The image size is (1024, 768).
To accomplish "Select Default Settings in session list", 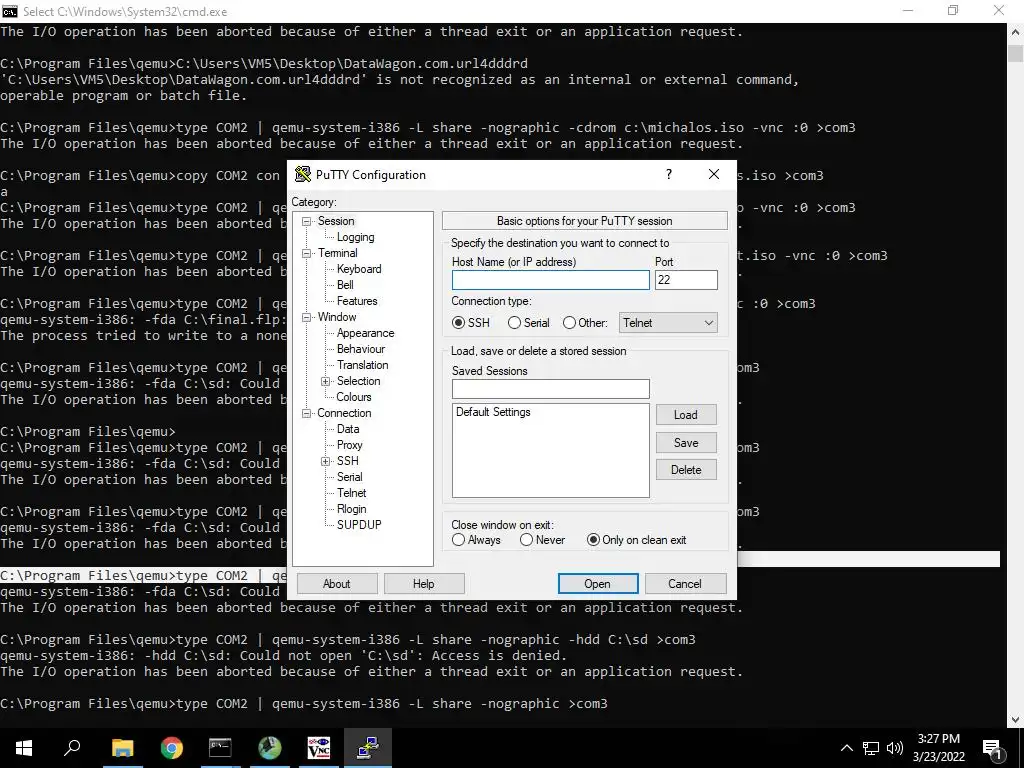I will (493, 412).
